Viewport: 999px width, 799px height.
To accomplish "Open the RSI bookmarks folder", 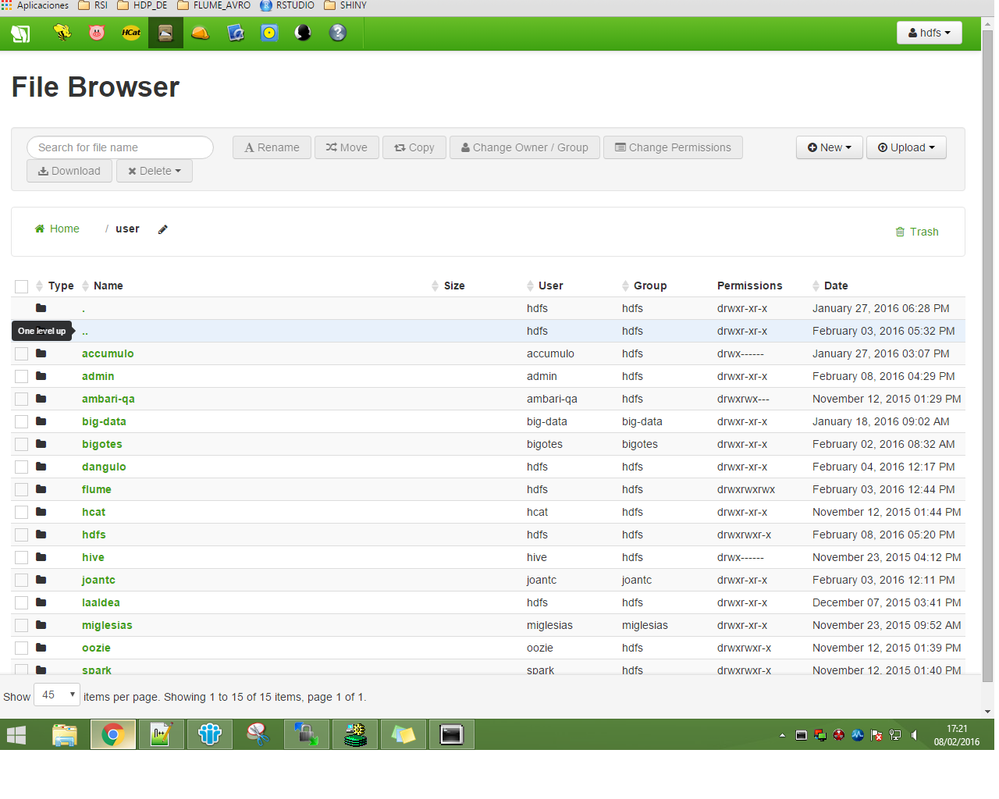I will (x=93, y=6).
